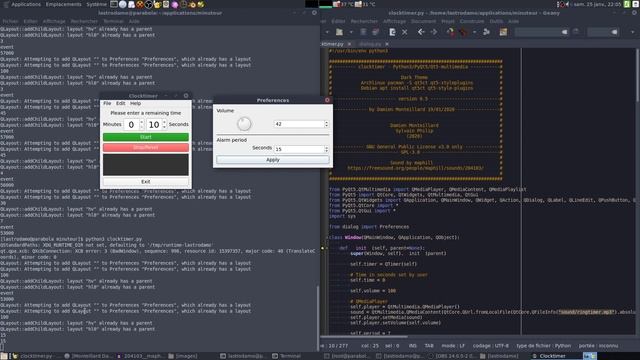640x360 pixels.
Task: Show desktop icon in bottom panel
Action: 4,356
